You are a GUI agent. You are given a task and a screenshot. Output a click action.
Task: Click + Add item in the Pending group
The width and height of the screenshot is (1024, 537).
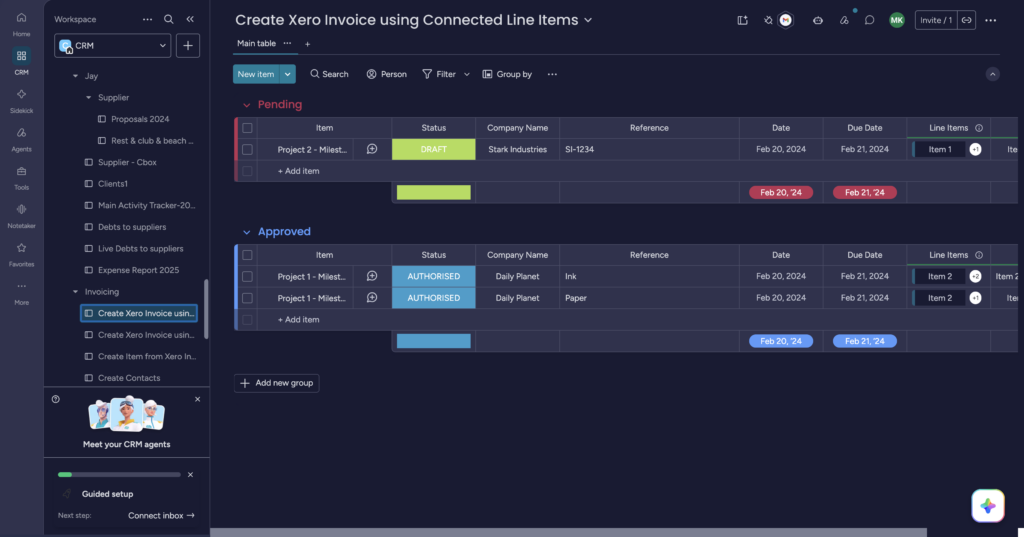tap(298, 171)
